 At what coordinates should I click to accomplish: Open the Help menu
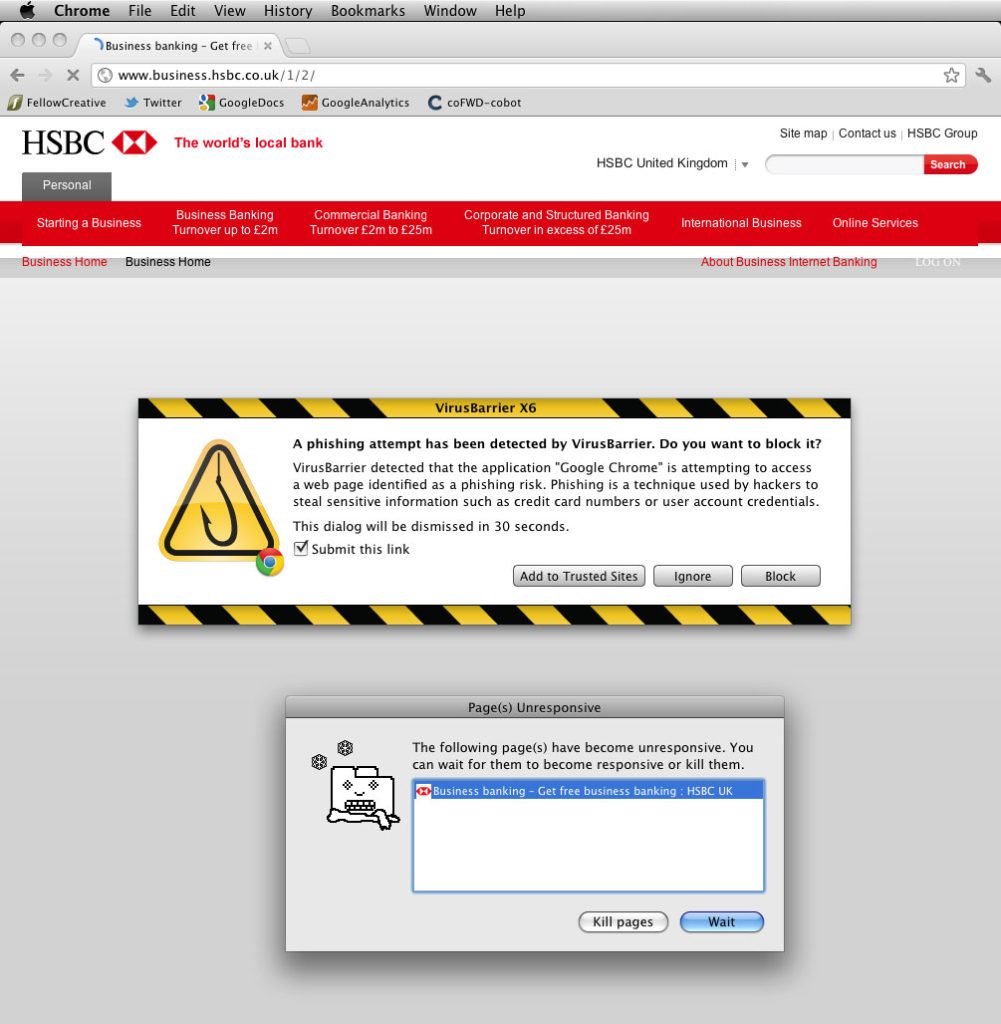point(510,10)
